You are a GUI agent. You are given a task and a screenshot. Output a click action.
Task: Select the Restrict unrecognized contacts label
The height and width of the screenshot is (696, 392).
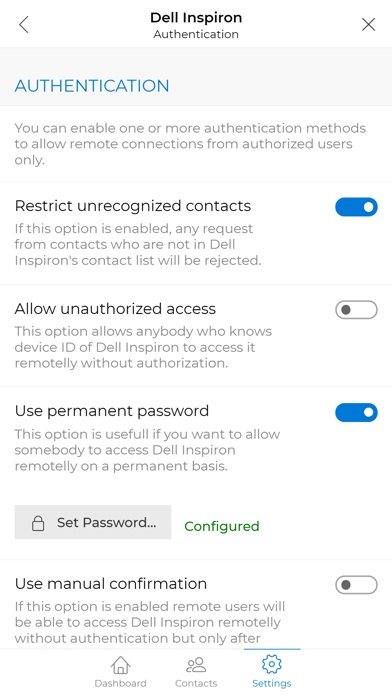pos(133,206)
